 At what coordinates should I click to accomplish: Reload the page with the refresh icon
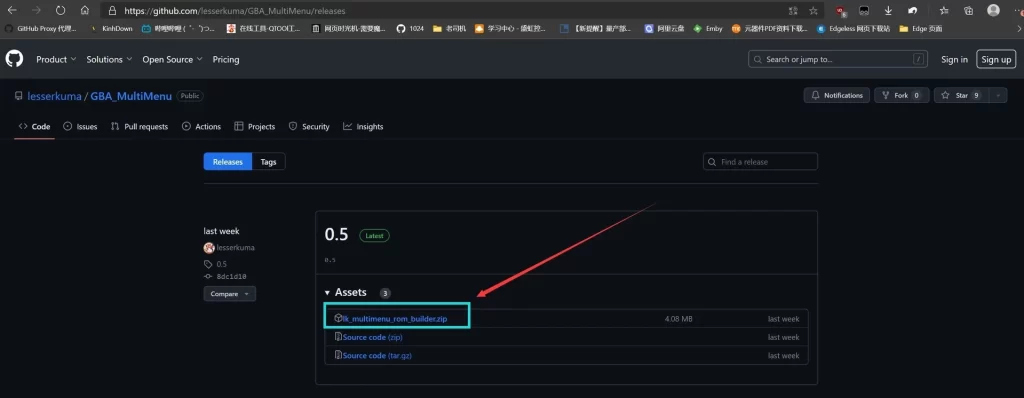point(60,10)
